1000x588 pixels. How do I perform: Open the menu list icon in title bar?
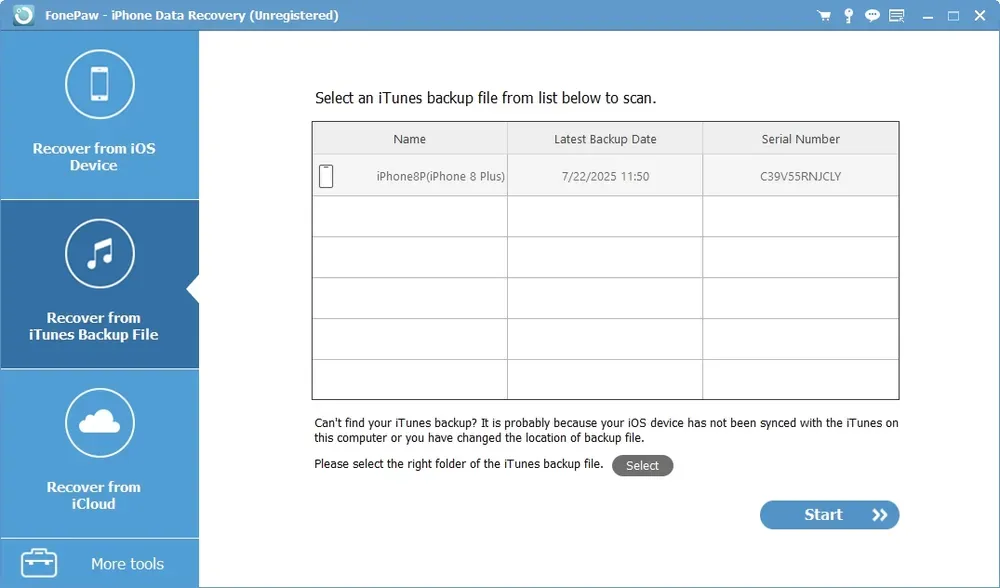[x=897, y=16]
